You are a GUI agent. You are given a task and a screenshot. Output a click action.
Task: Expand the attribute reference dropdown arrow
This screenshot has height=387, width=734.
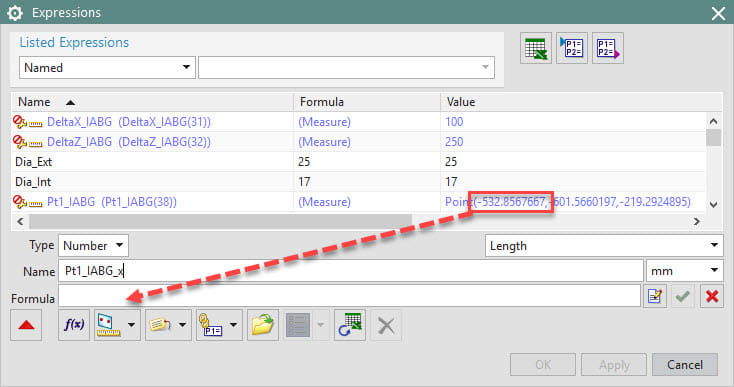click(183, 325)
